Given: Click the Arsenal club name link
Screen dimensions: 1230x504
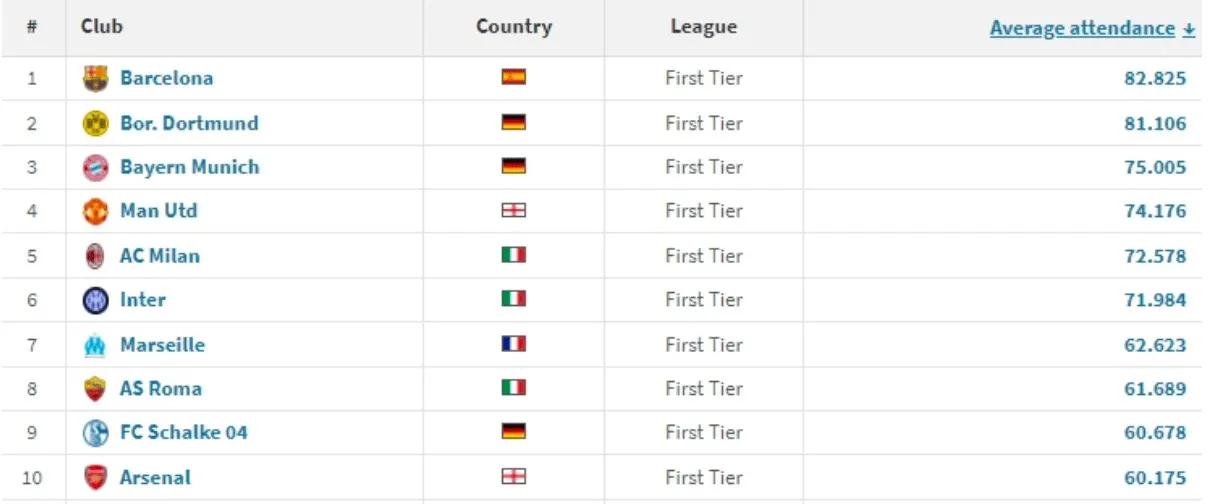Looking at the screenshot, I should [155, 478].
